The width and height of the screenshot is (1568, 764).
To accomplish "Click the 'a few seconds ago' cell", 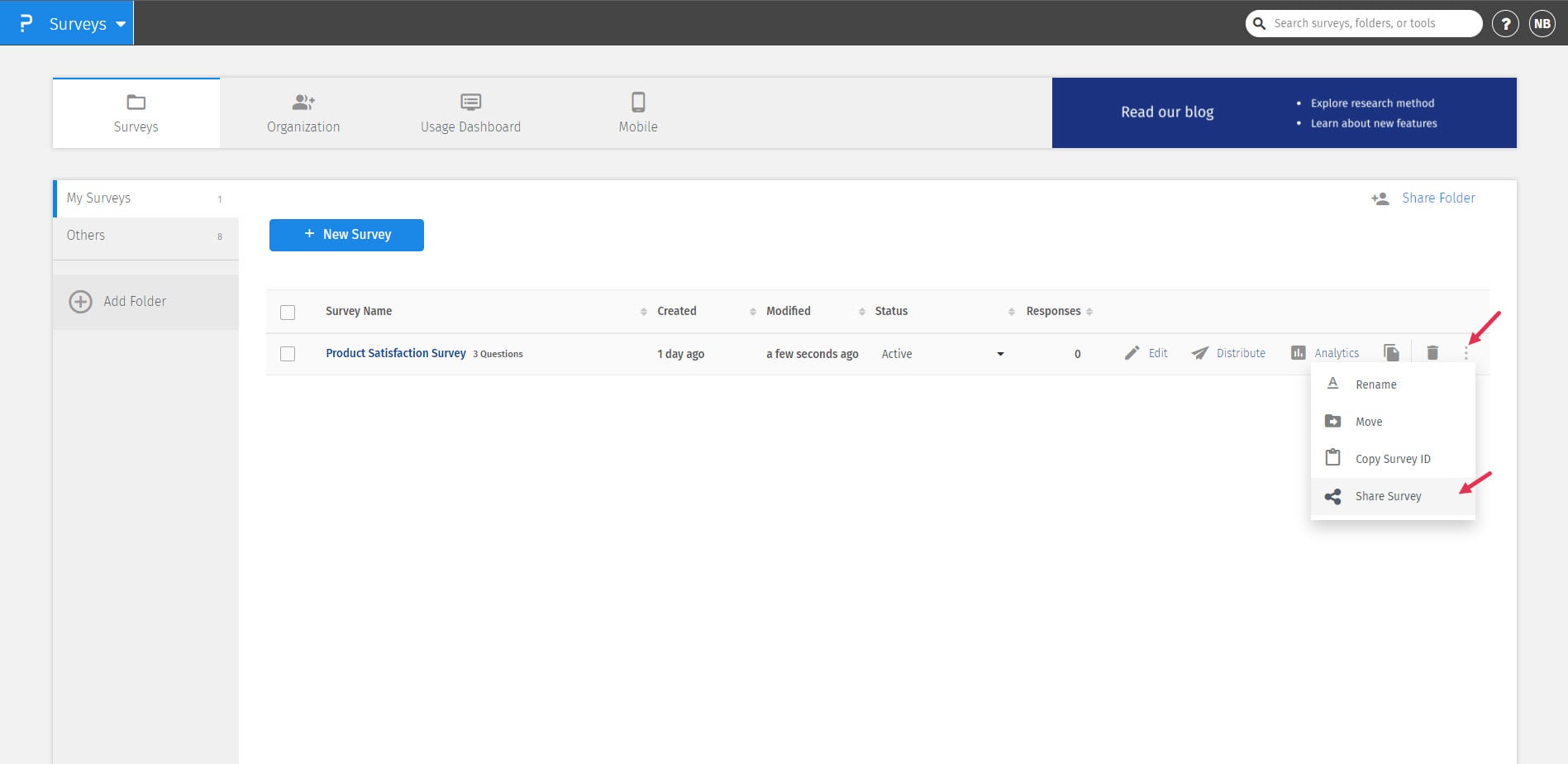I will tap(813, 354).
